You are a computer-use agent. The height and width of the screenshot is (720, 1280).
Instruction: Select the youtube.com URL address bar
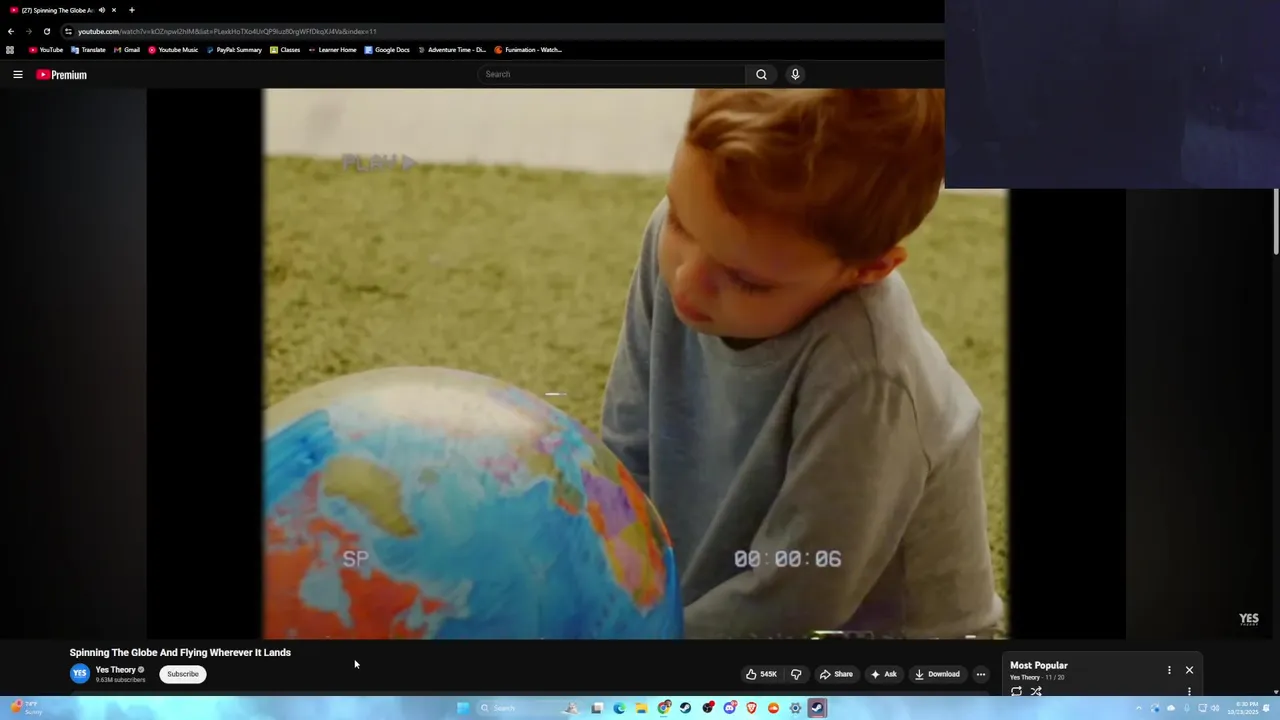(227, 31)
